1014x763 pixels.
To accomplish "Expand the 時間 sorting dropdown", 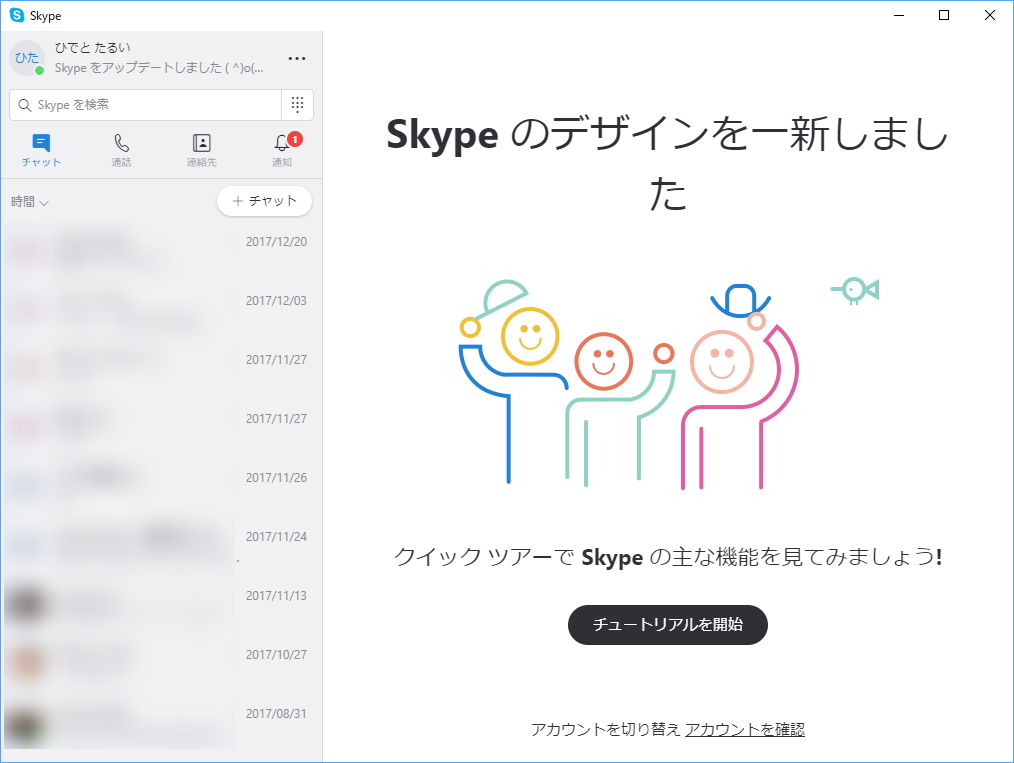I will [x=24, y=201].
